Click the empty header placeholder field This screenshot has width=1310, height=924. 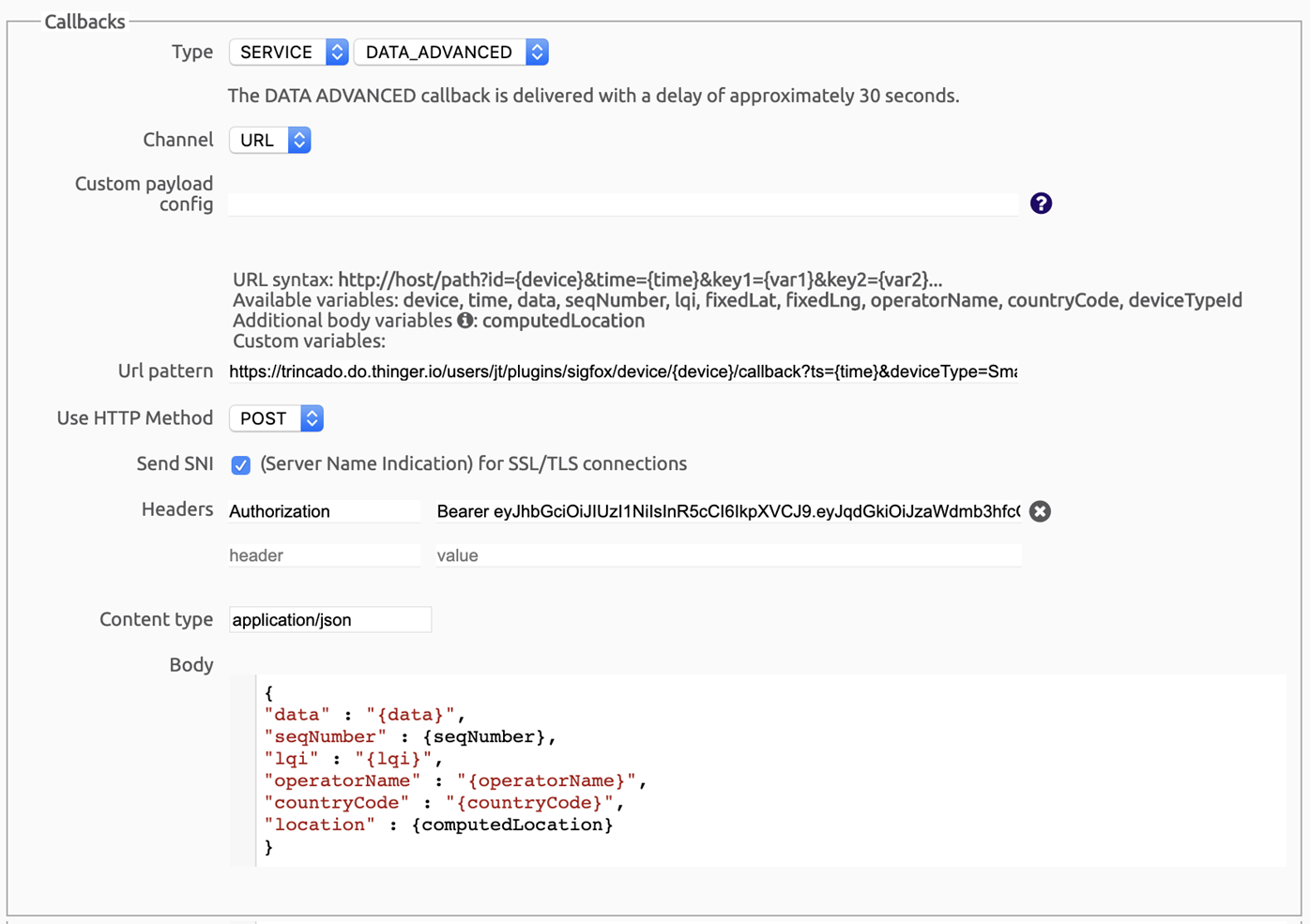pos(324,555)
